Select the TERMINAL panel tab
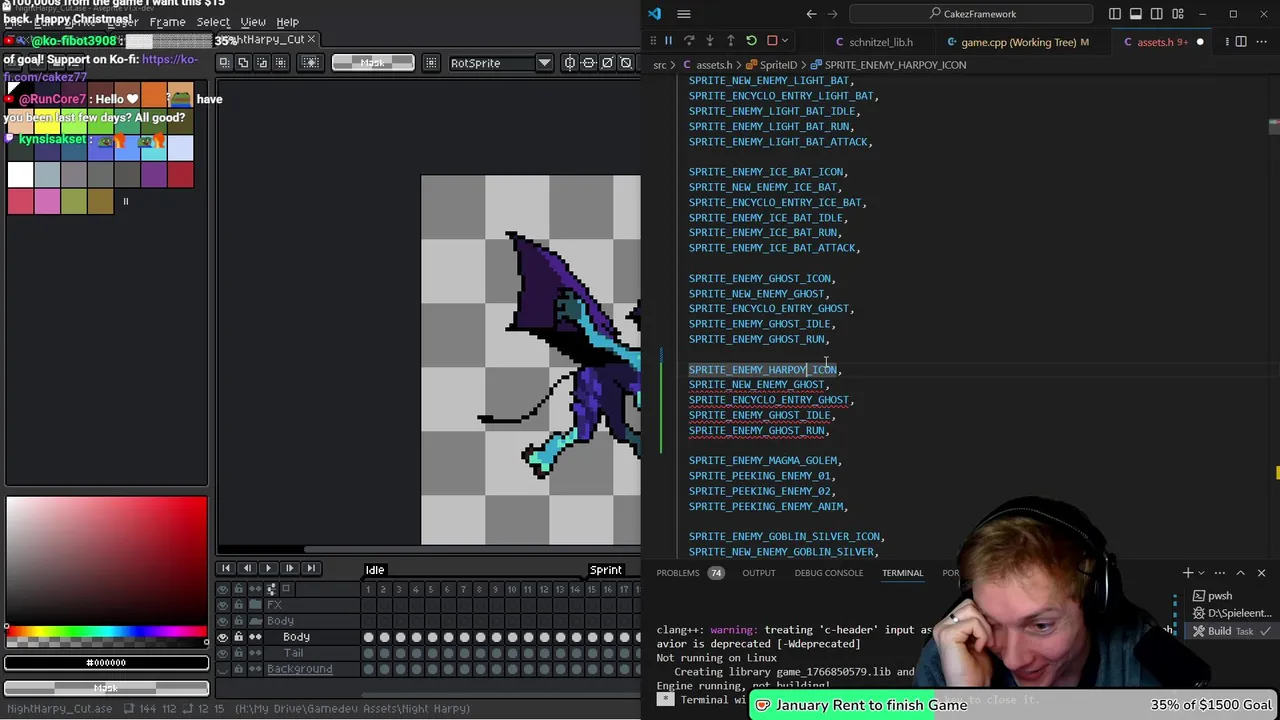This screenshot has width=1280, height=720. pyautogui.click(x=902, y=573)
